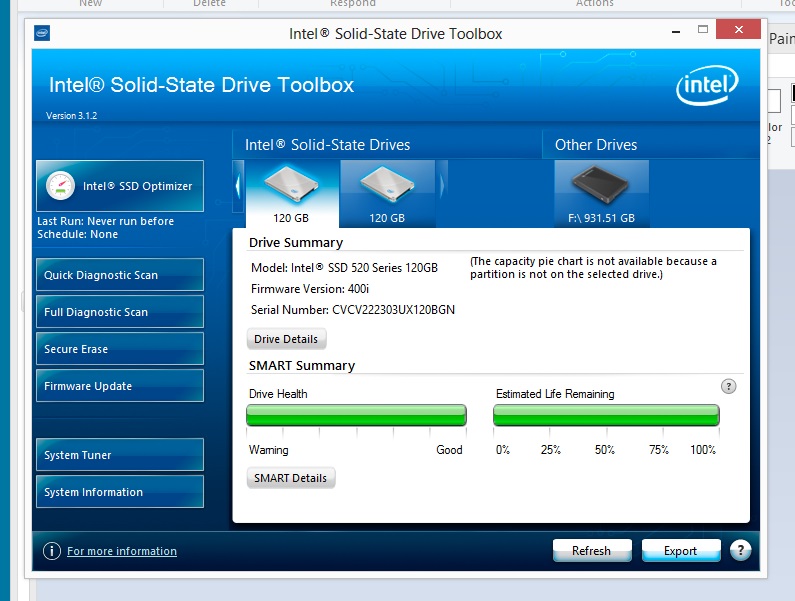
Task: Open Secure Erase
Action: coord(120,349)
